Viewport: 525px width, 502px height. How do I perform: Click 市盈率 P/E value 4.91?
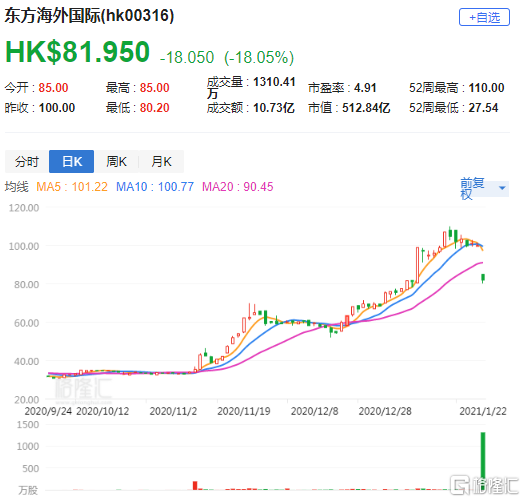coord(365,88)
